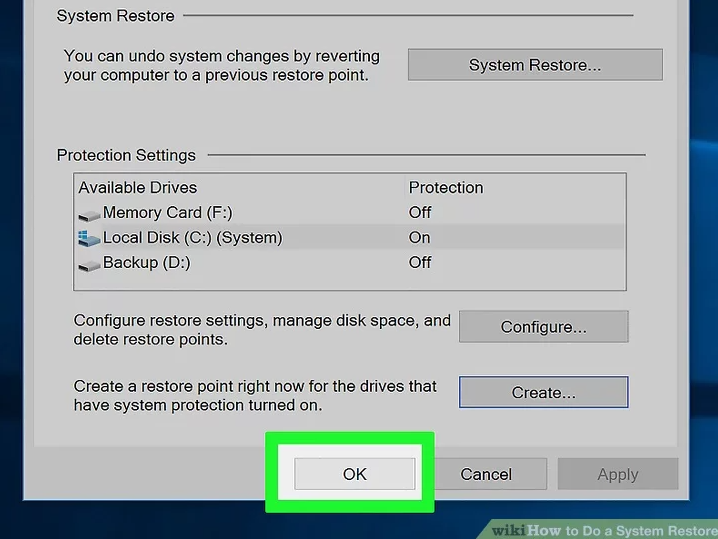Click the wikiHow watermark caption

pyautogui.click(x=604, y=529)
